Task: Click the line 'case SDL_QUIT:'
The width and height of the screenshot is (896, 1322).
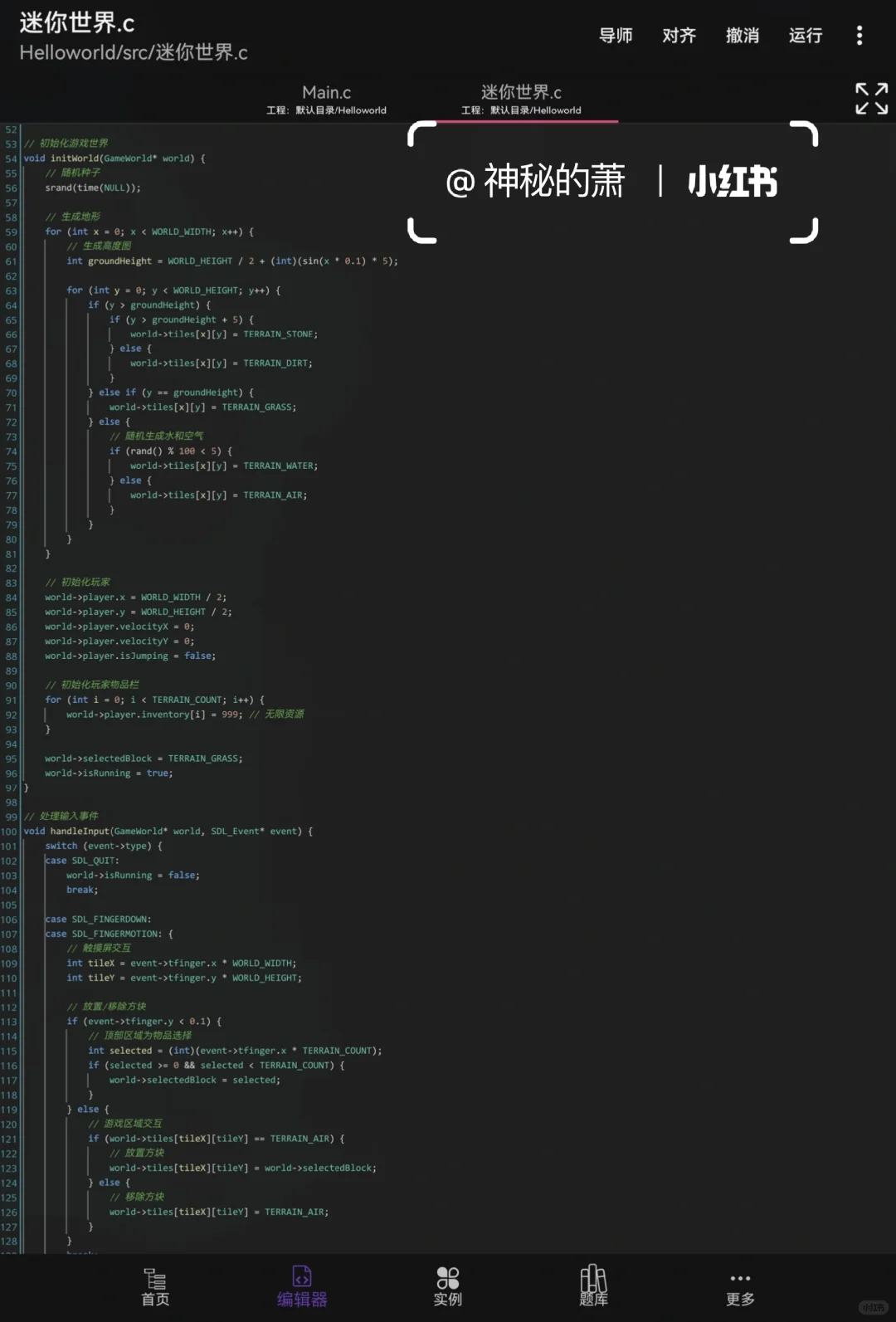Action: click(x=82, y=861)
